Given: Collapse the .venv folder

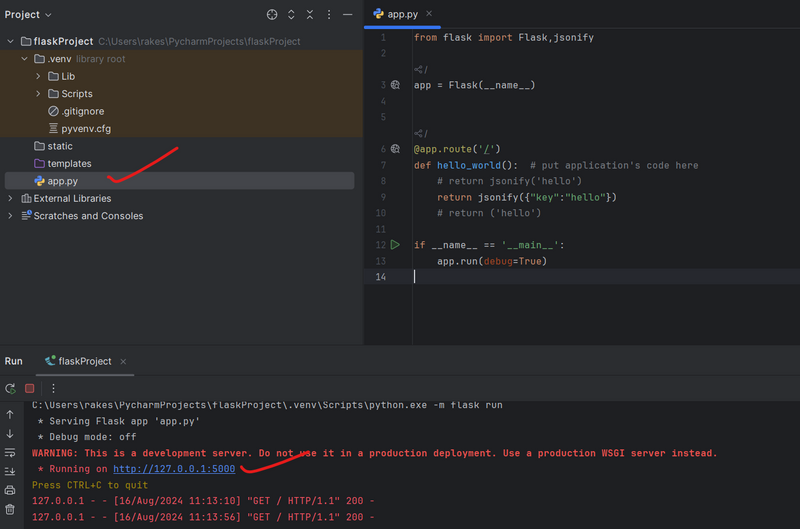Looking at the screenshot, I should click(x=25, y=59).
